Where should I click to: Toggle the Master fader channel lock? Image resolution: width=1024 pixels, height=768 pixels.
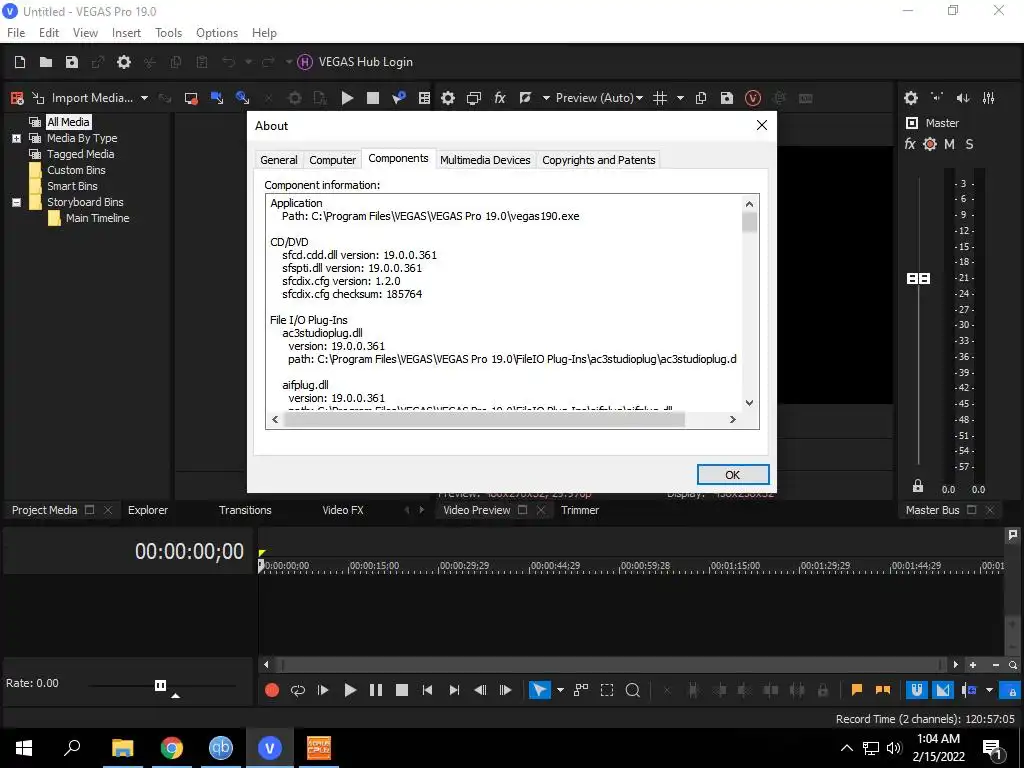(x=918, y=486)
